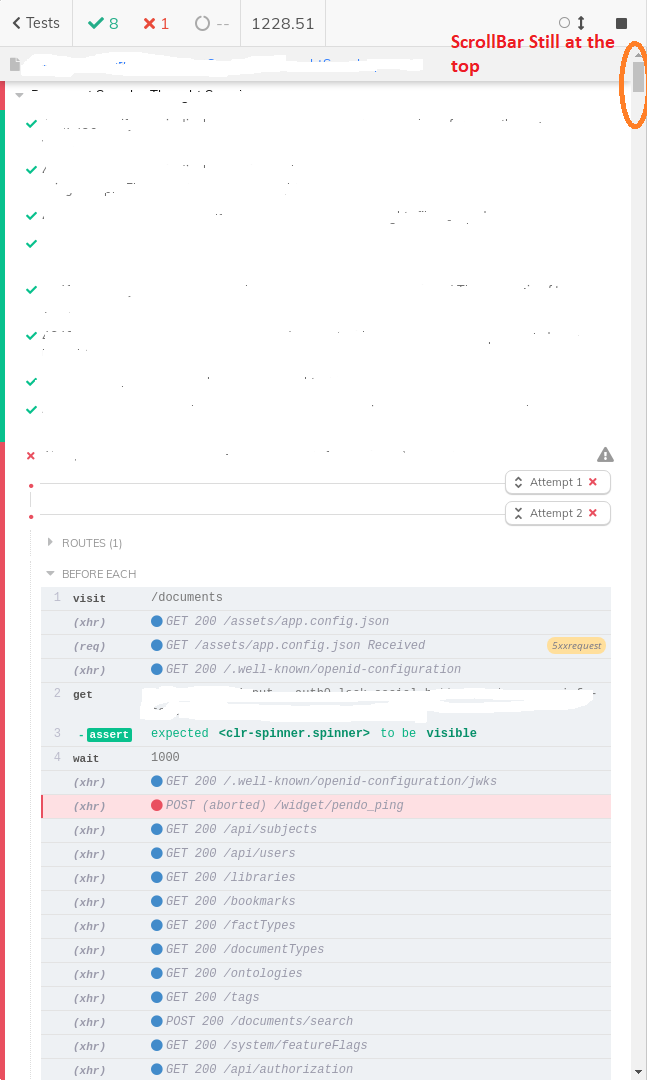The height and width of the screenshot is (1080, 647).
Task: Click the scrollbar down arrow
Action: 639,1072
